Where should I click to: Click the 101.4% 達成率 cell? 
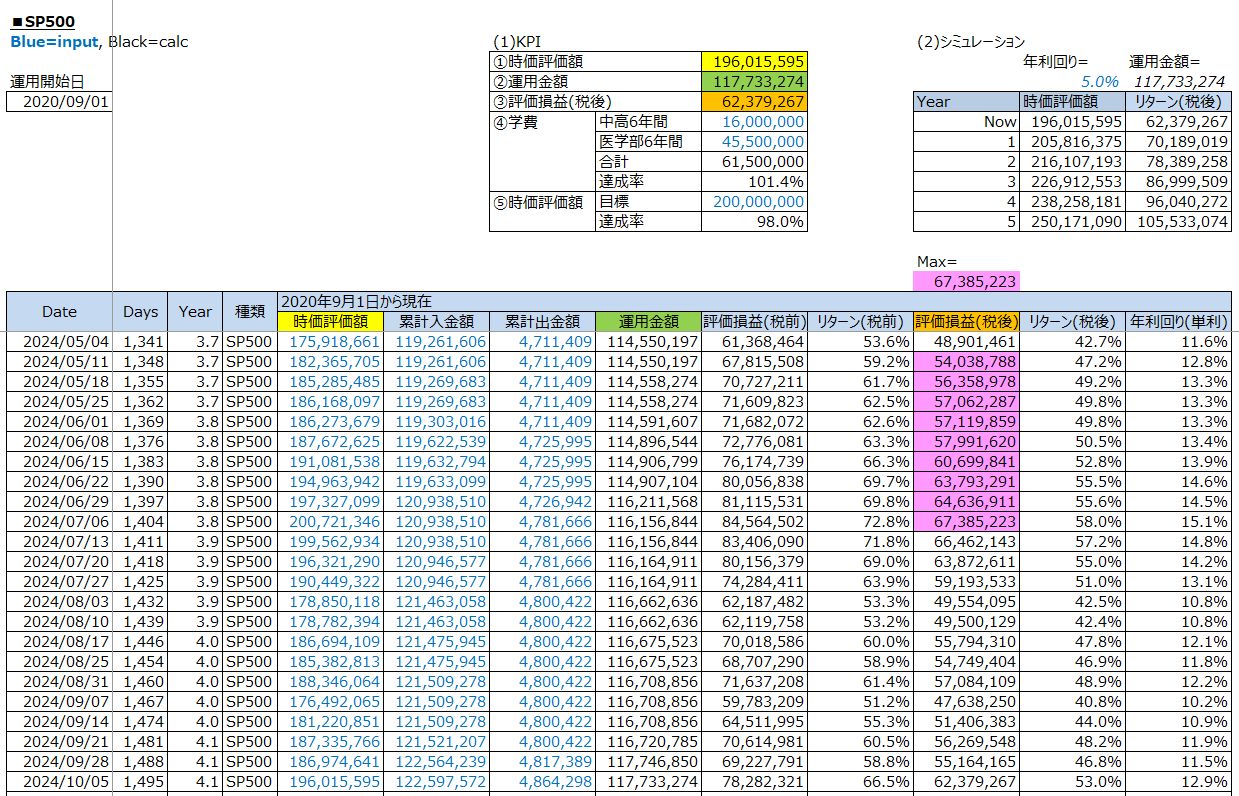click(754, 181)
